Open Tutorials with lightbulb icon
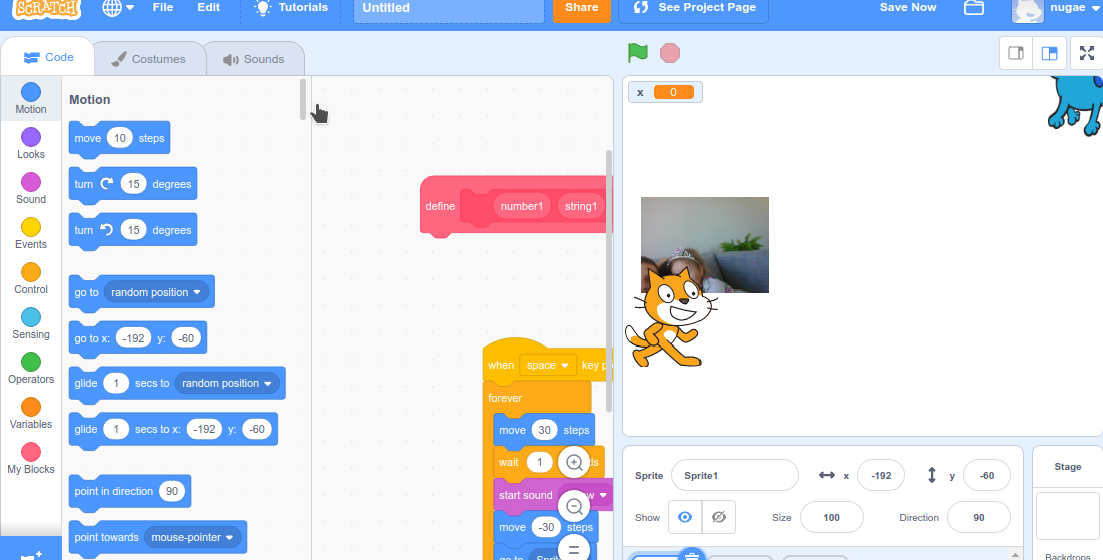Image resolution: width=1103 pixels, height=560 pixels. click(x=291, y=8)
